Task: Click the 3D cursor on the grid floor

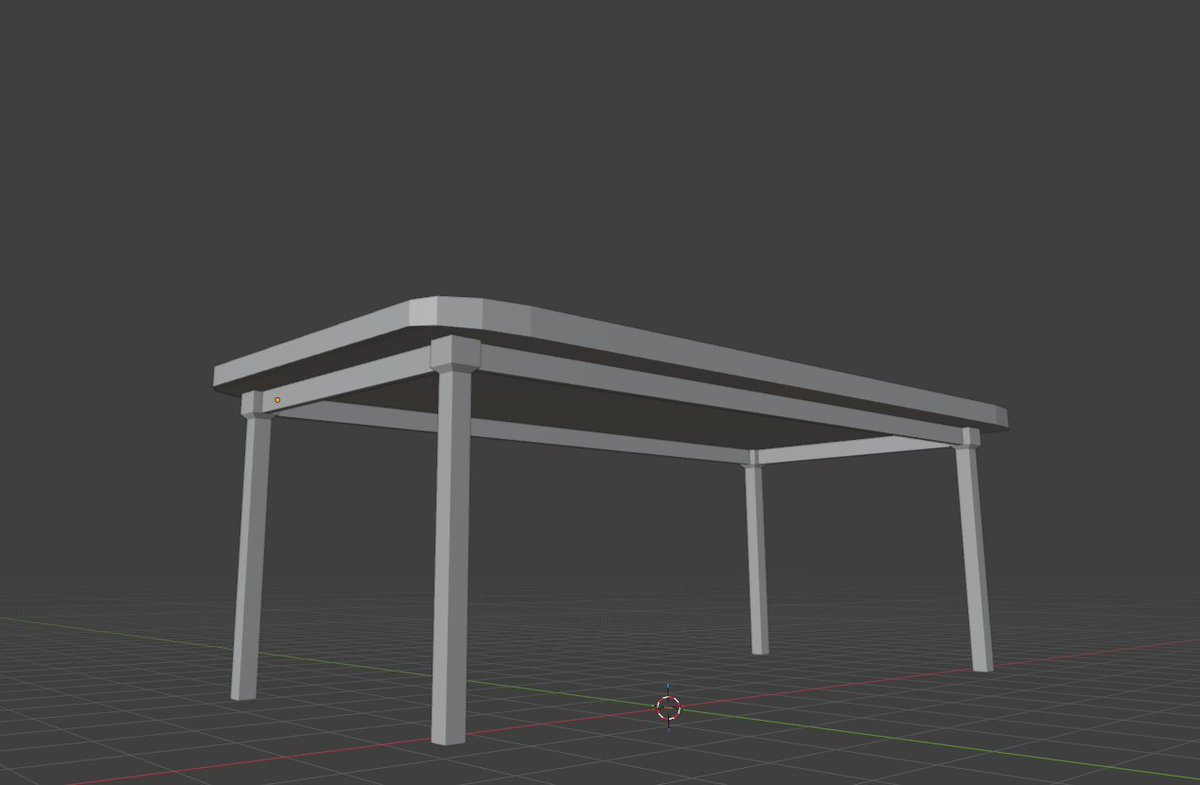Action: (x=668, y=708)
